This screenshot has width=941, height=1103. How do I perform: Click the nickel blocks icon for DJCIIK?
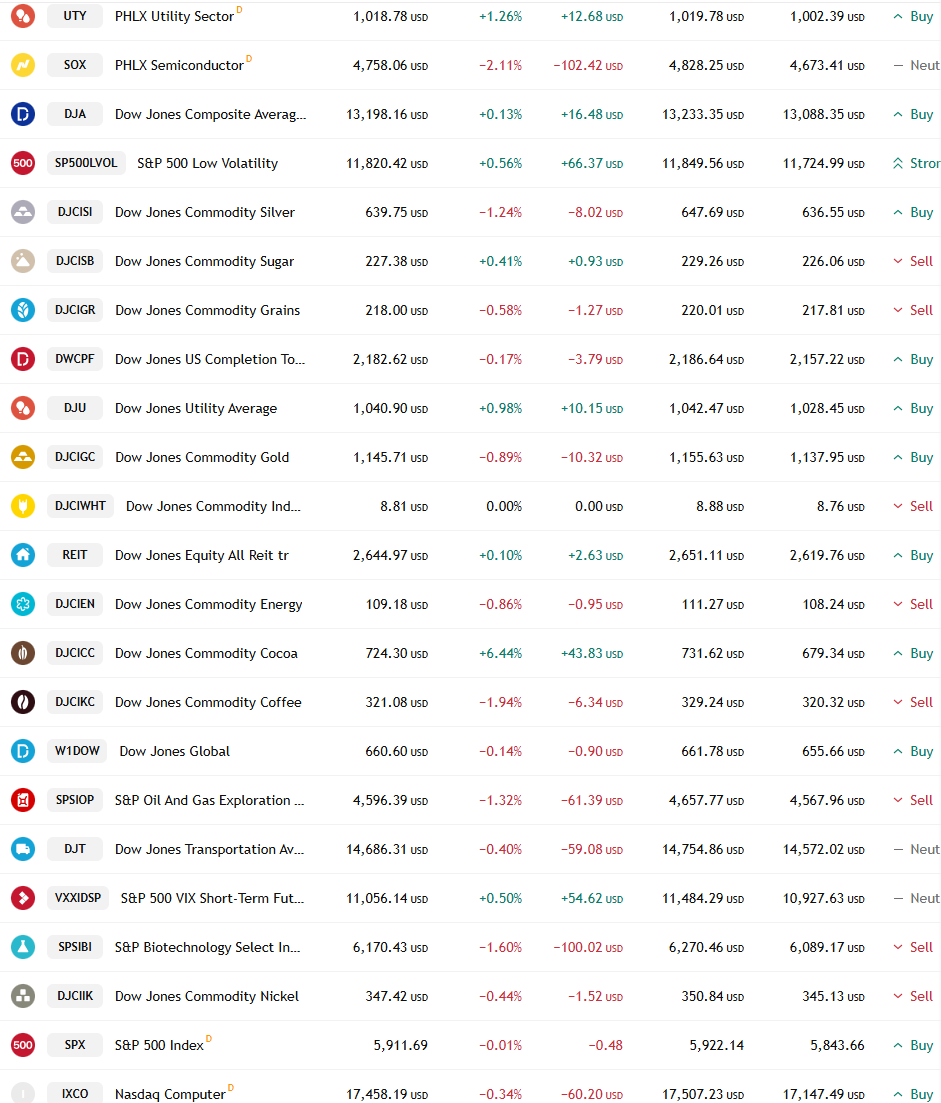pos(23,995)
